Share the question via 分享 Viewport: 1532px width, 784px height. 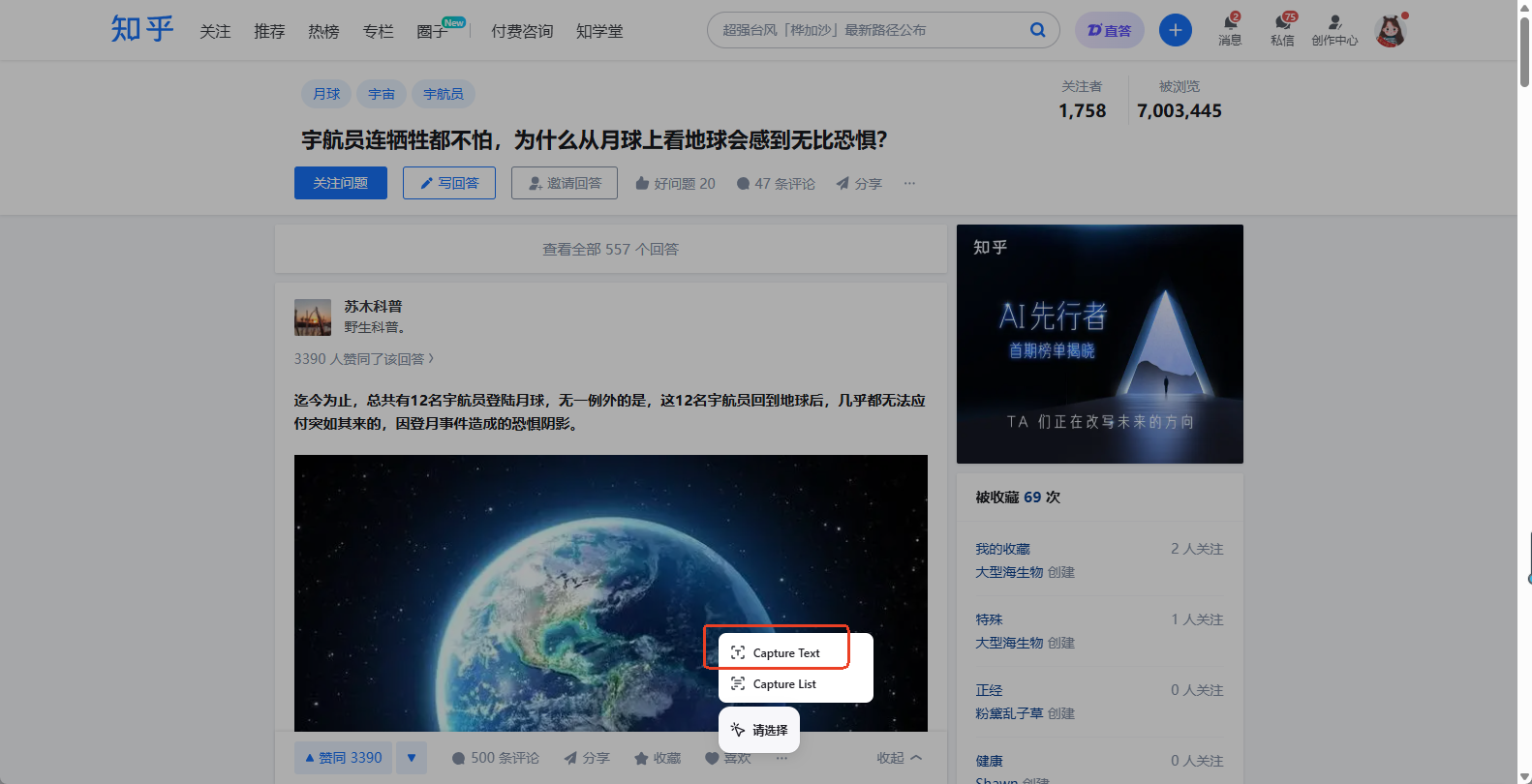coord(859,183)
